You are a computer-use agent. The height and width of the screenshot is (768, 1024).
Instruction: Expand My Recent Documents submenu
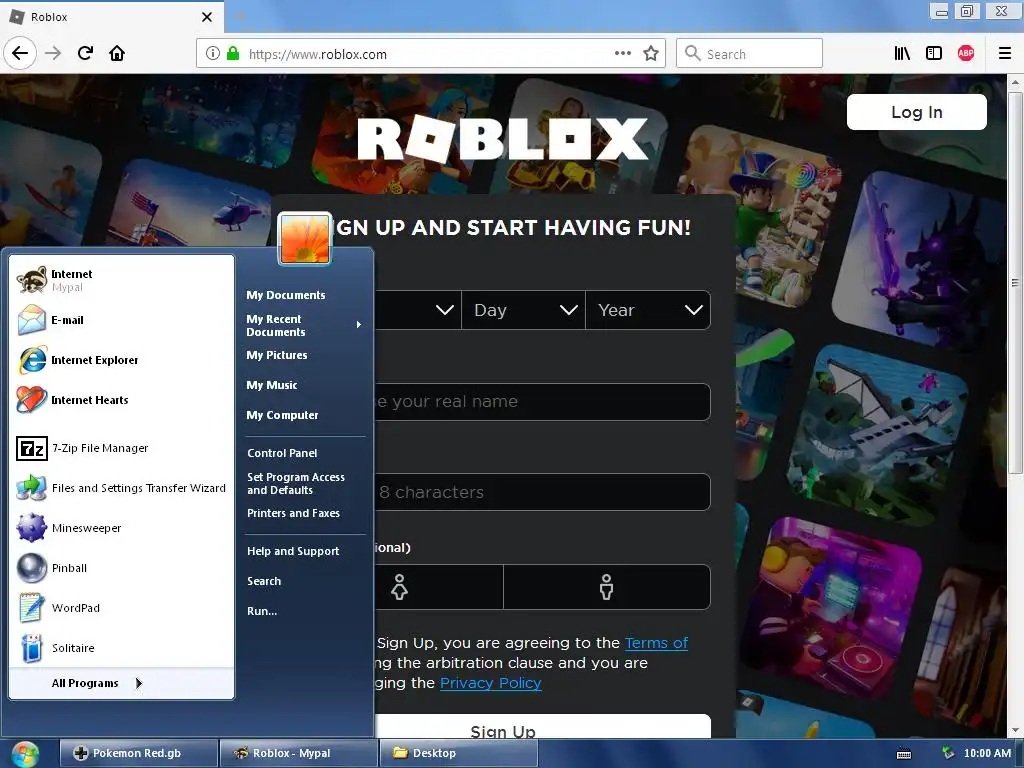304,325
